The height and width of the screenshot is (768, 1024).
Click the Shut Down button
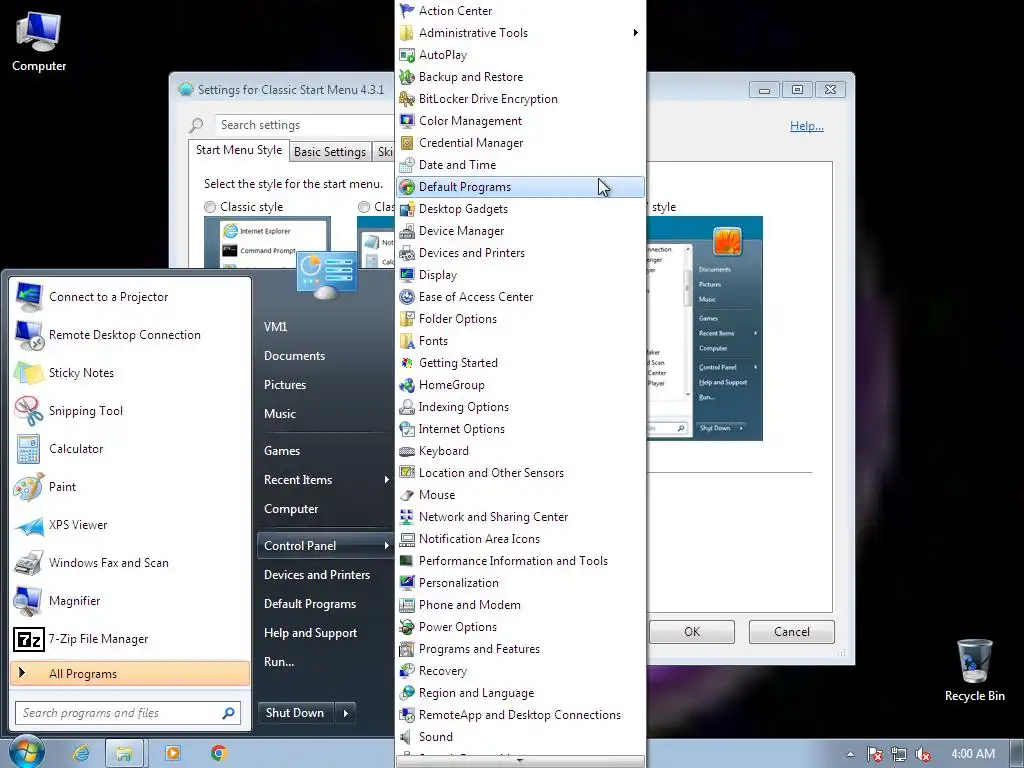[x=295, y=713]
